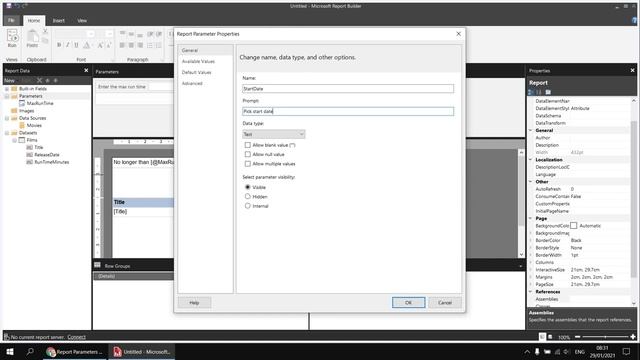Toggle BackgroundColor Automatic swatch in Properties
This screenshot has height=360, width=640.
(x=573, y=225)
